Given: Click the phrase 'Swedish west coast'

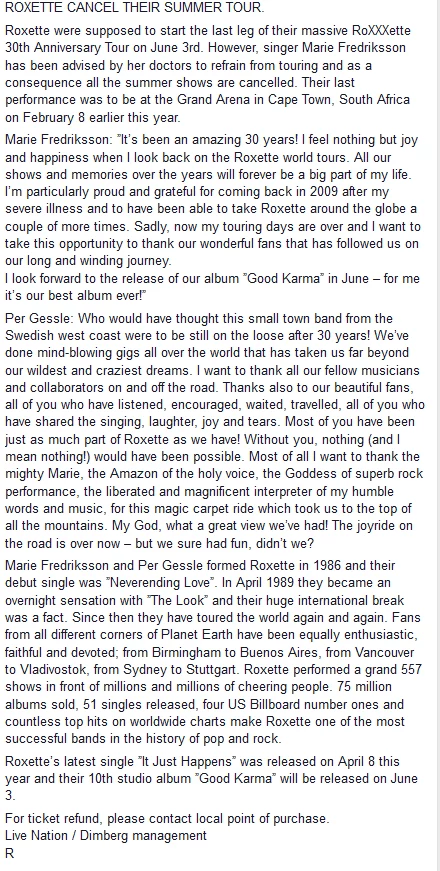Looking at the screenshot, I should pyautogui.click(x=57, y=336).
